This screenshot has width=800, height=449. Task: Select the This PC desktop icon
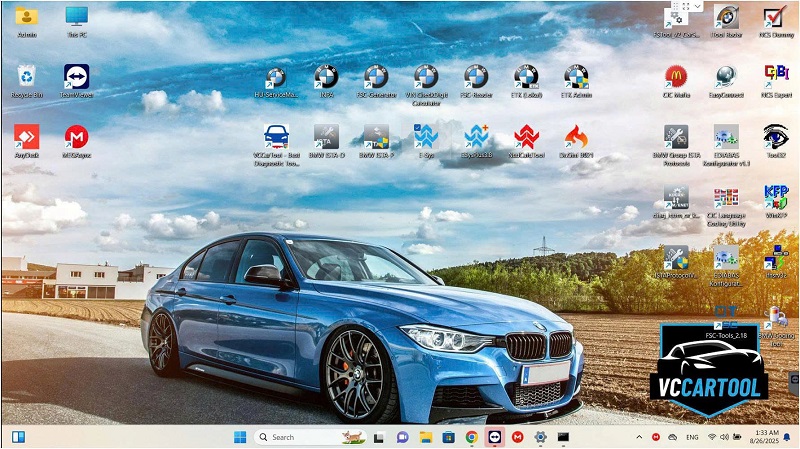point(77,21)
